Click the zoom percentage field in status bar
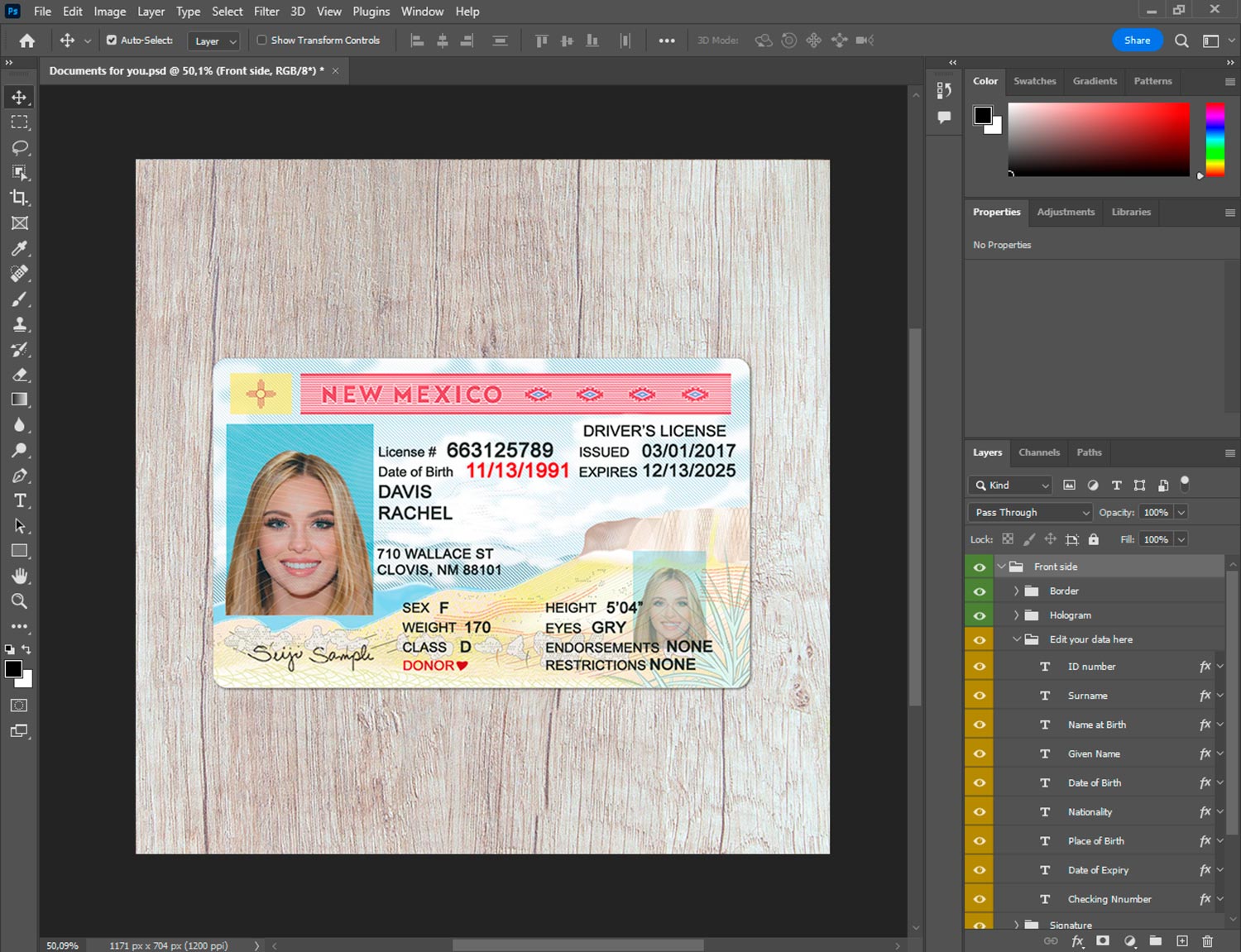Viewport: 1241px width, 952px height. point(62,945)
